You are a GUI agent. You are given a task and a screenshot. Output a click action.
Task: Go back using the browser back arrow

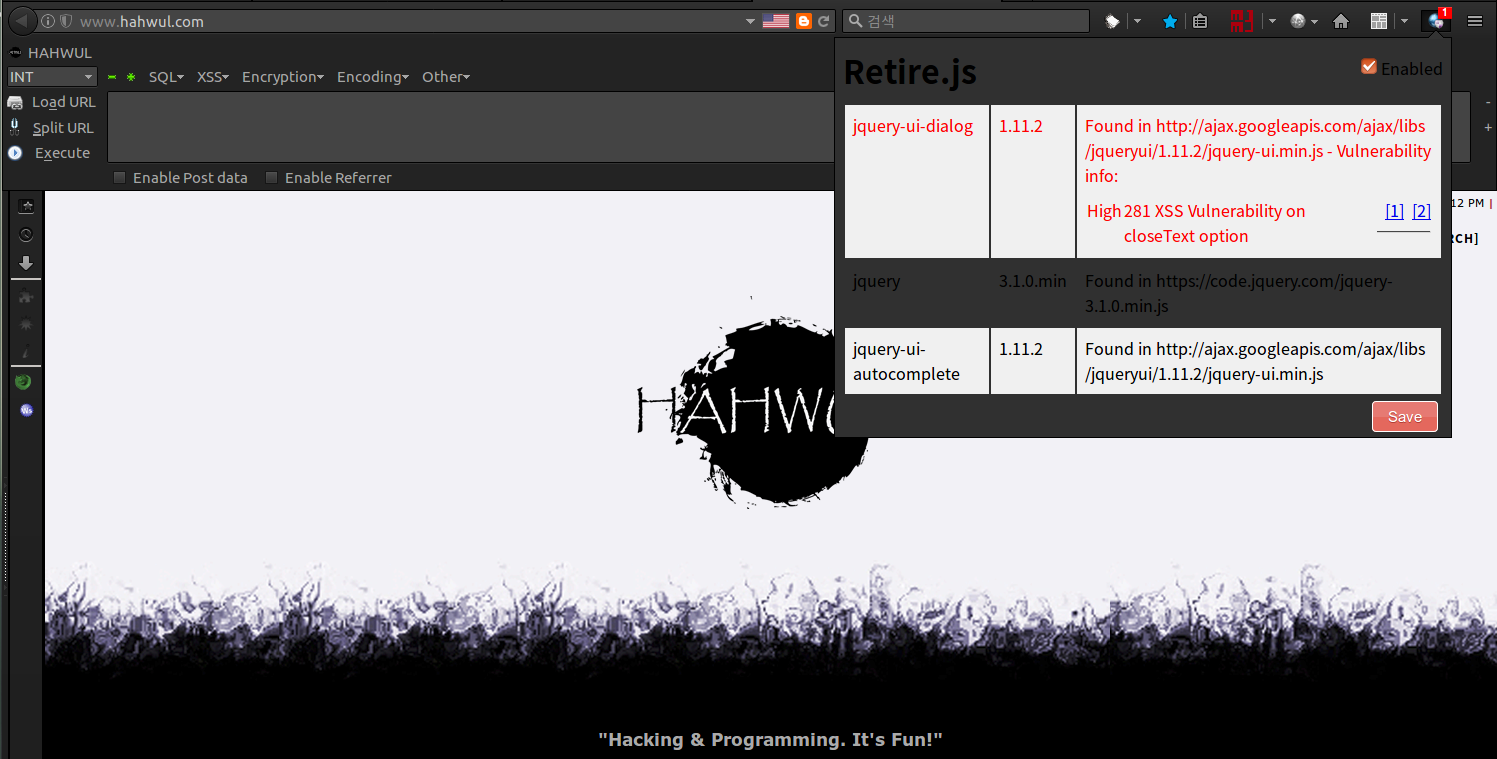coord(22,21)
